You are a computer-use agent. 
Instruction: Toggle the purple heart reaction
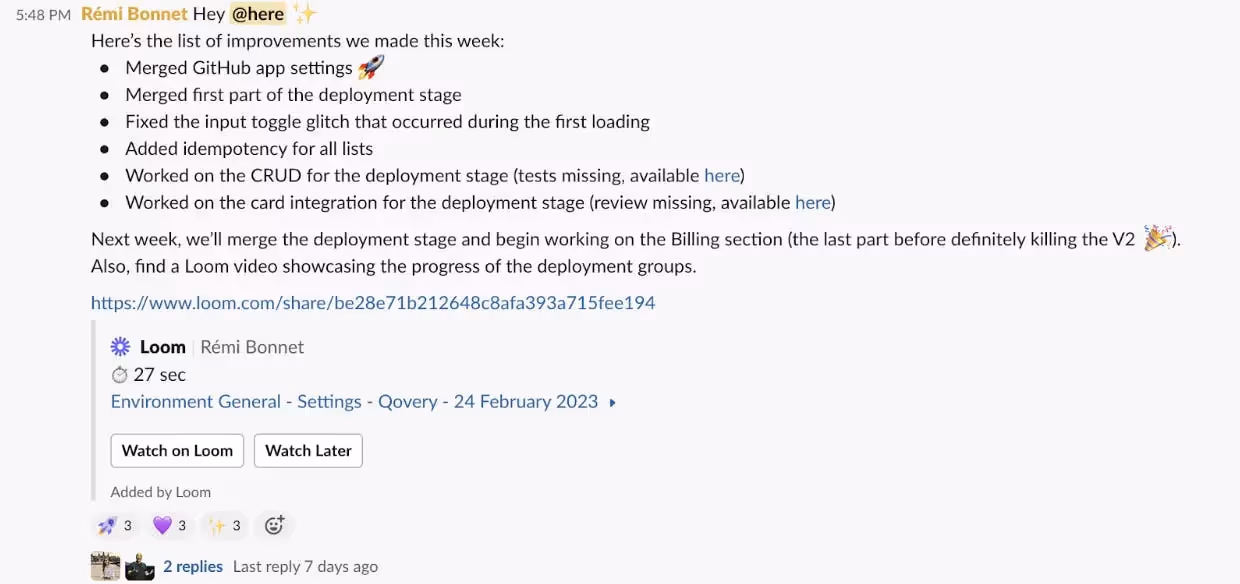pyautogui.click(x=169, y=525)
